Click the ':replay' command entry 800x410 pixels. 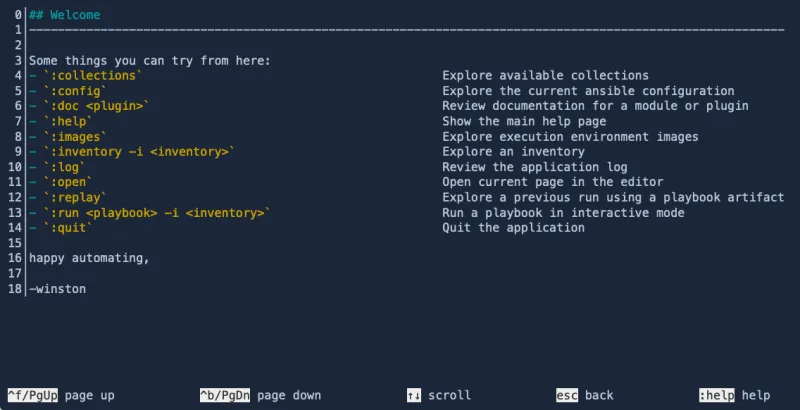coord(78,198)
